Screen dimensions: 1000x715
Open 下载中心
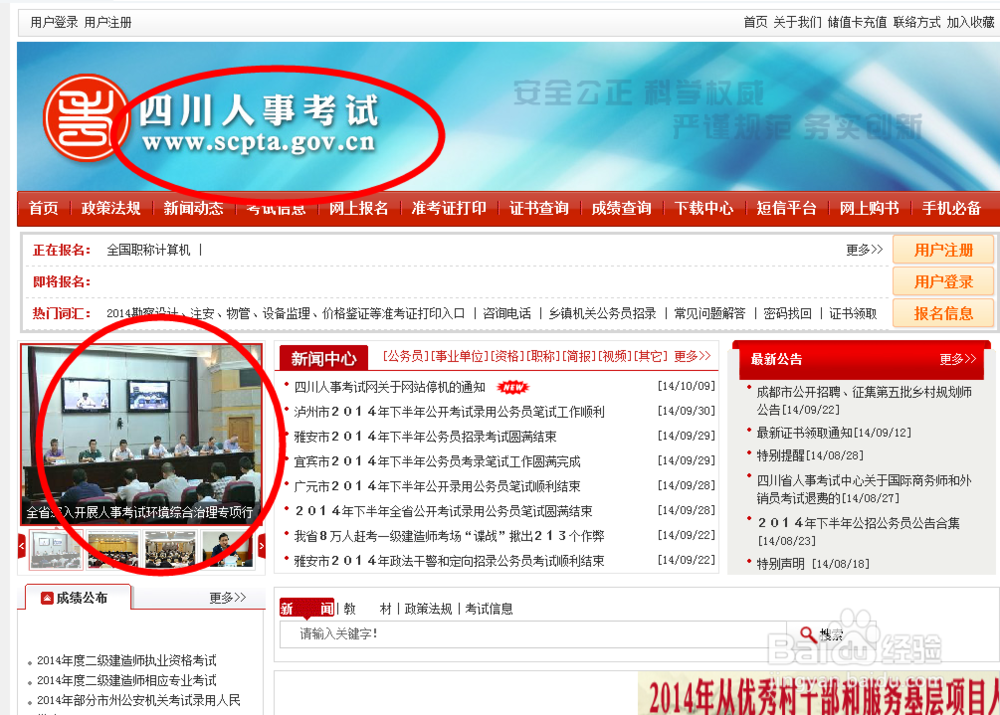coord(704,208)
